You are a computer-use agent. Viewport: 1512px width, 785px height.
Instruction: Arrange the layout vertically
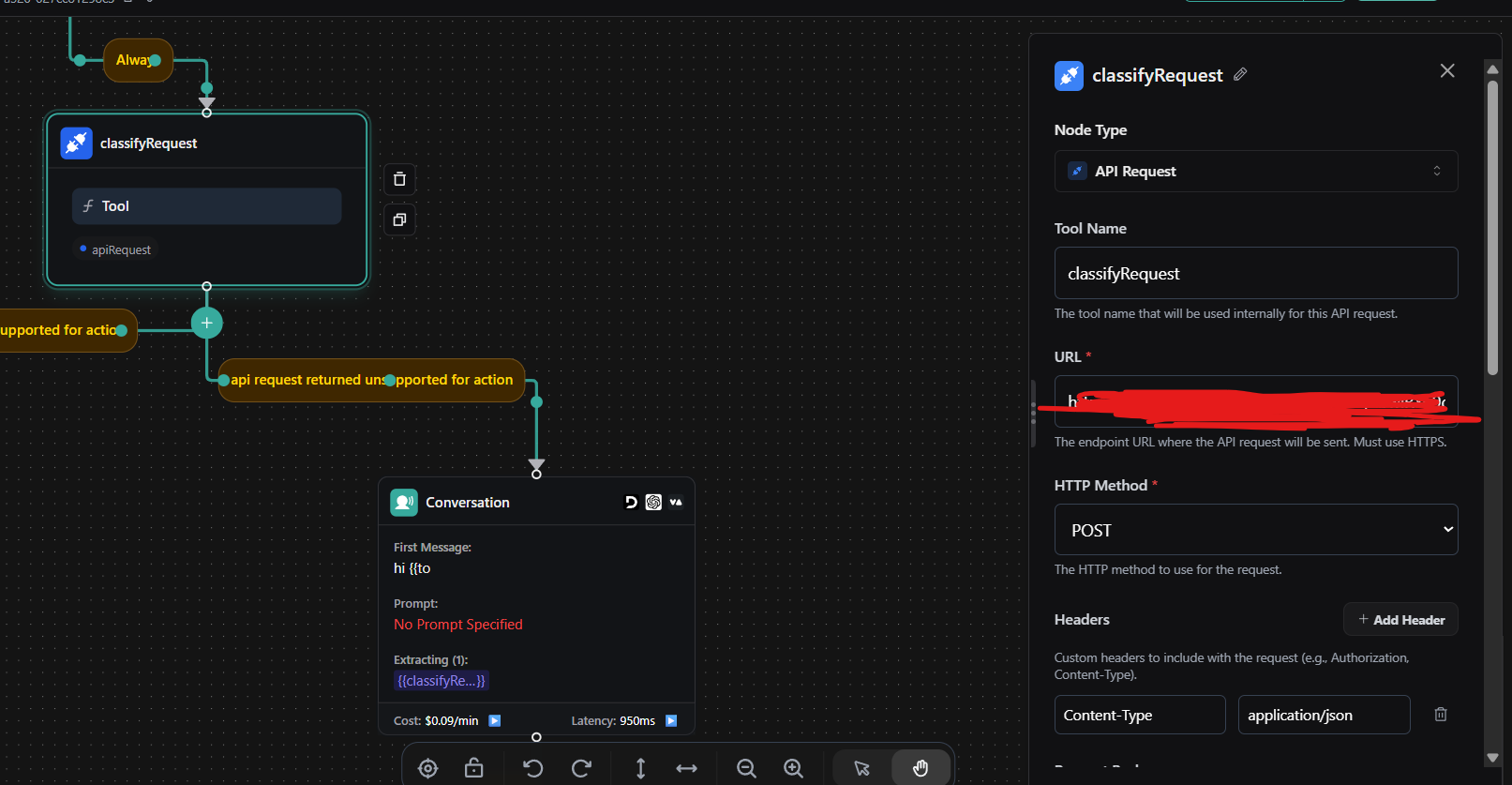pos(641,769)
